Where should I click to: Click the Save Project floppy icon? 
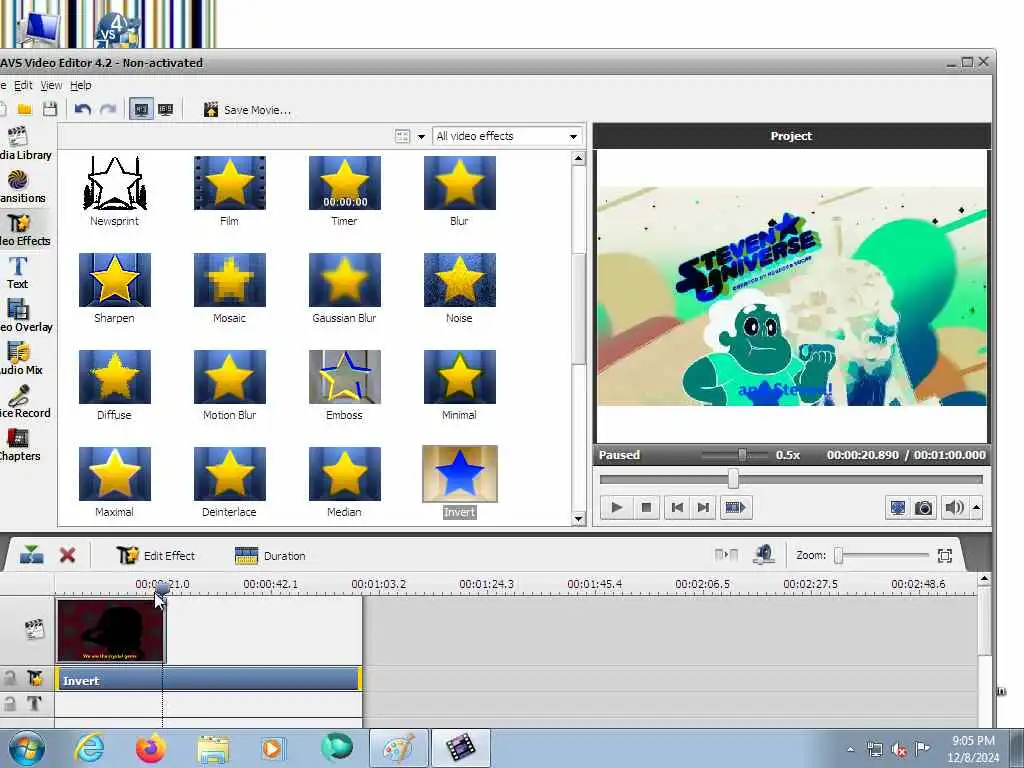pos(50,109)
